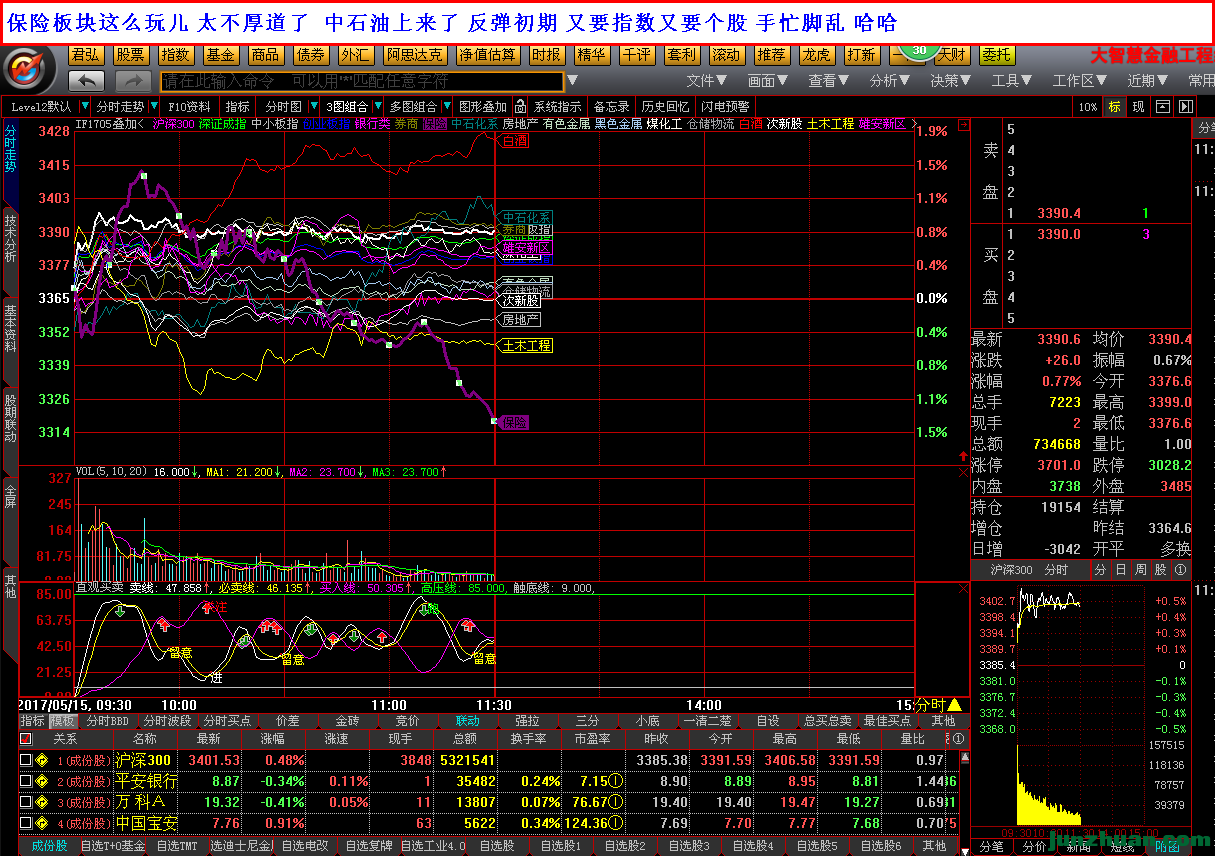The width and height of the screenshot is (1215, 856).
Task: Click the circled info icon in 万科A row
Action: [x=617, y=802]
